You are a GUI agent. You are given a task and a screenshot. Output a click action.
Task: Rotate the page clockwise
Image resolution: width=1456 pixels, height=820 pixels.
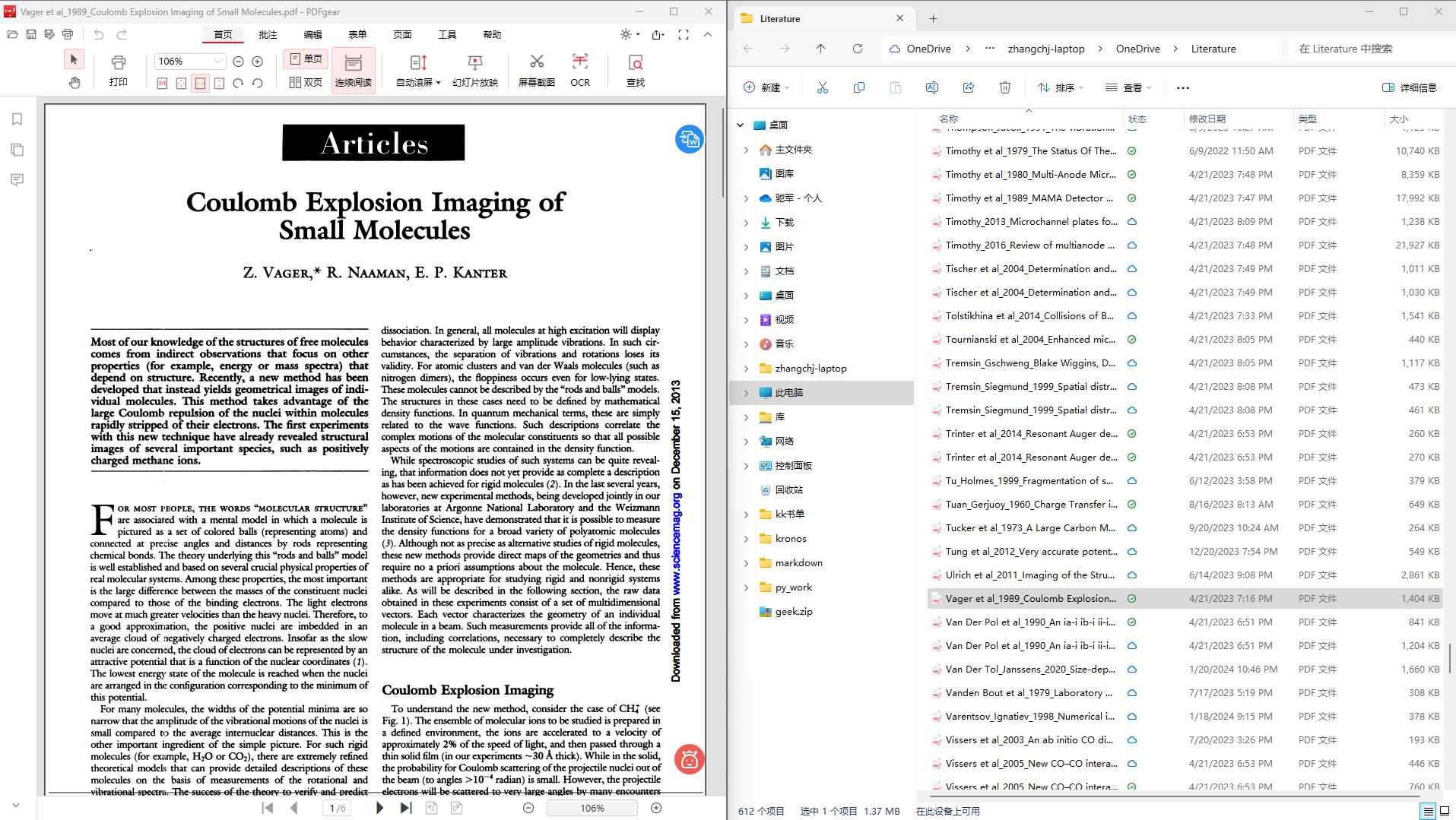pyautogui.click(x=238, y=84)
